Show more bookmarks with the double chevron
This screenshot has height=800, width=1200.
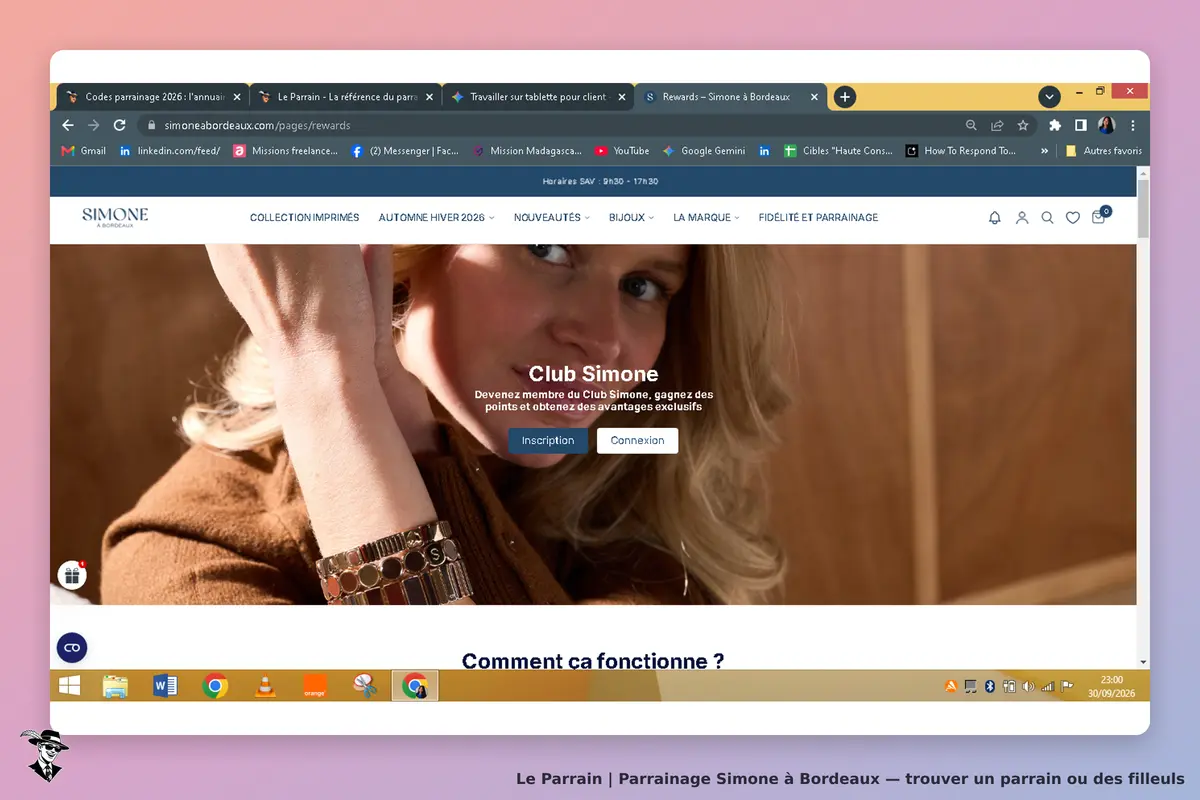coord(1044,151)
